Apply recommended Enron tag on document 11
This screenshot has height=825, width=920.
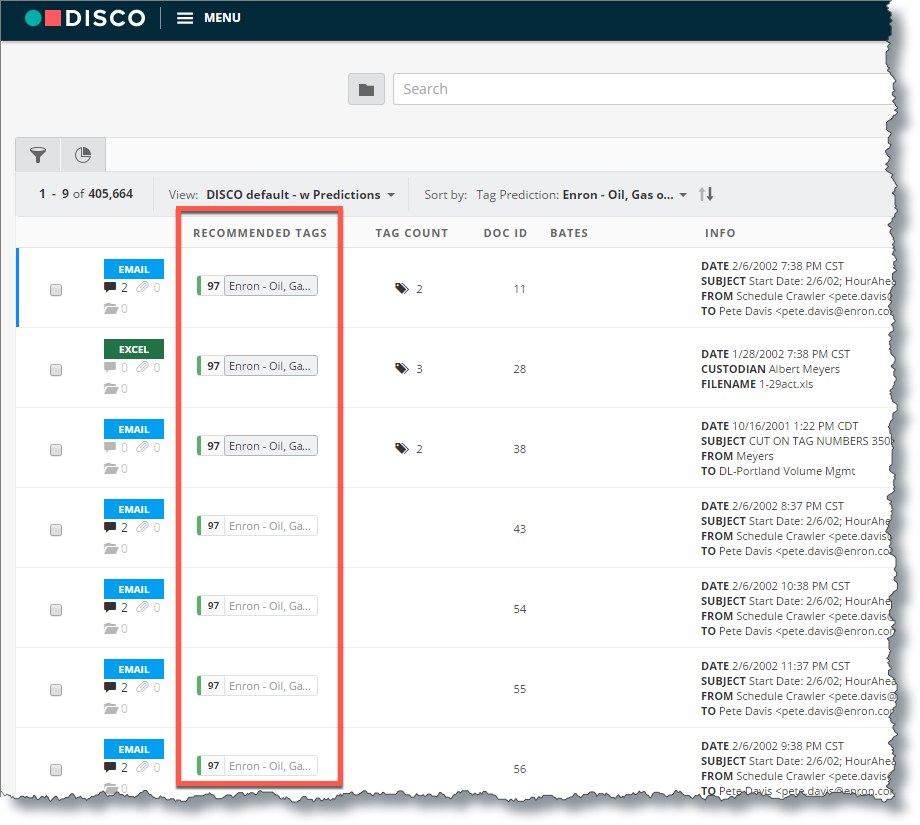click(270, 286)
